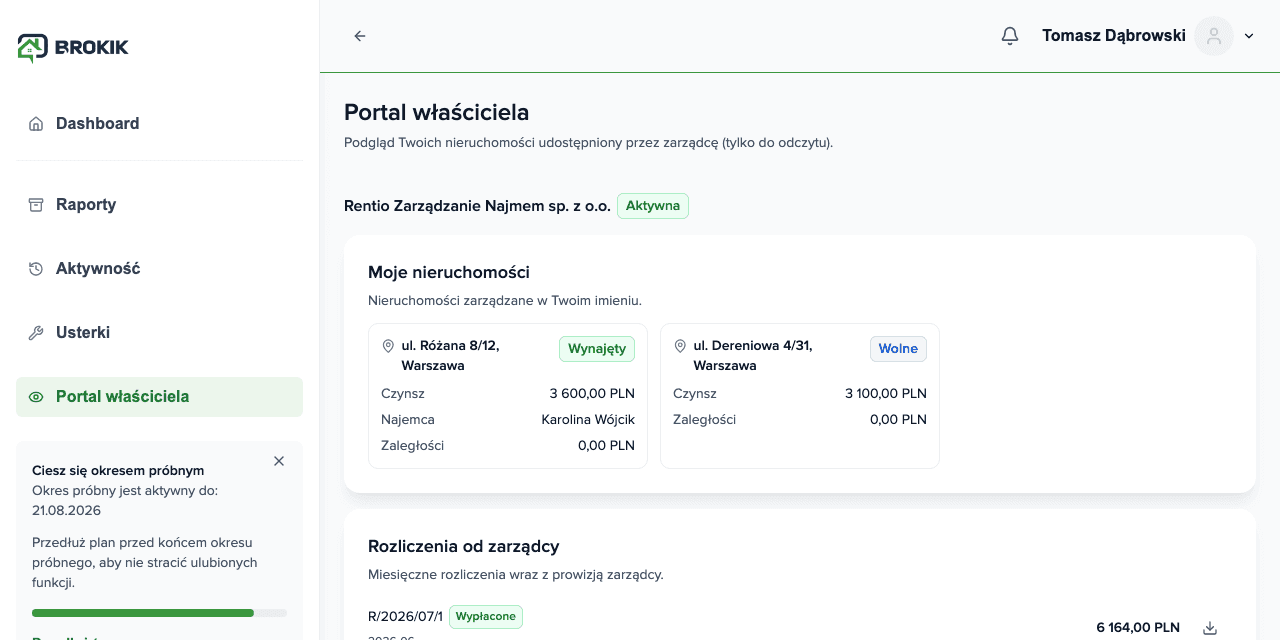Click the BROKIK logo icon
Screen dimensions: 1280x640
pos(32,47)
